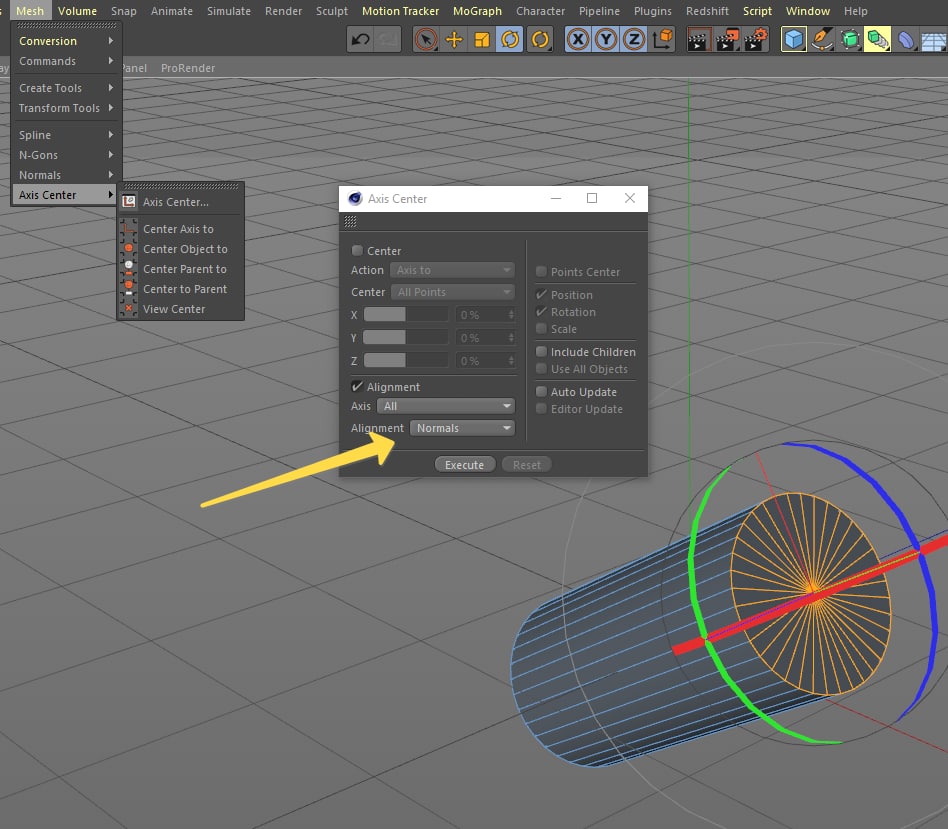The width and height of the screenshot is (948, 829).
Task: Expand the Conversion submenu
Action: coord(67,41)
